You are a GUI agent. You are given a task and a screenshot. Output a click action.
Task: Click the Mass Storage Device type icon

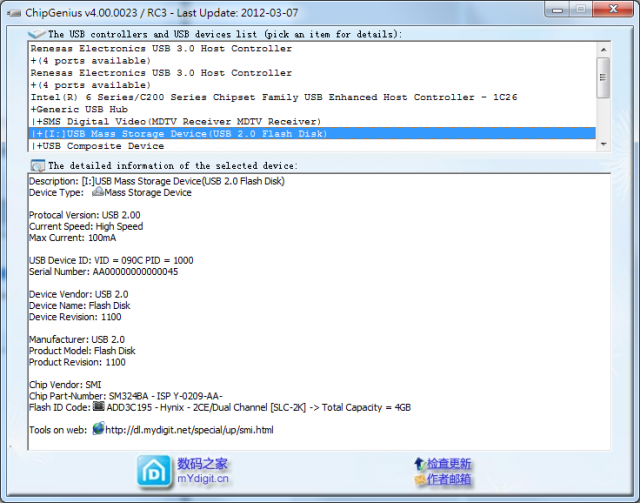tap(98, 192)
